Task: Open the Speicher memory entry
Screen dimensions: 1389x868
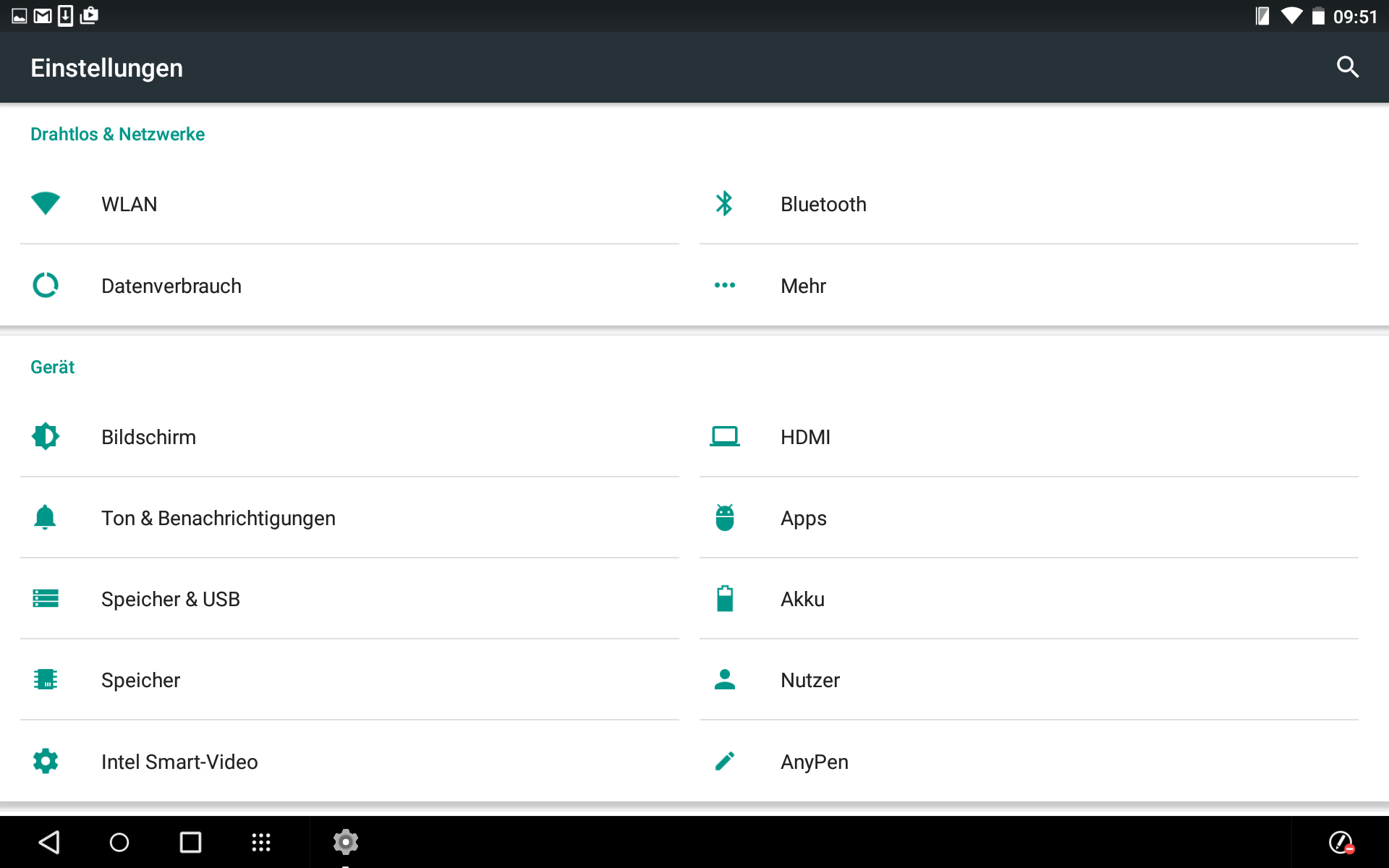Action: tap(349, 680)
